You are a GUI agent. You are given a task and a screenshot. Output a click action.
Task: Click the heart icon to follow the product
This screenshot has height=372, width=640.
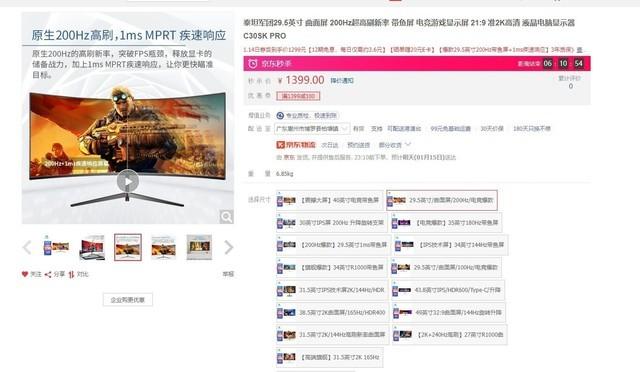tap(25, 274)
